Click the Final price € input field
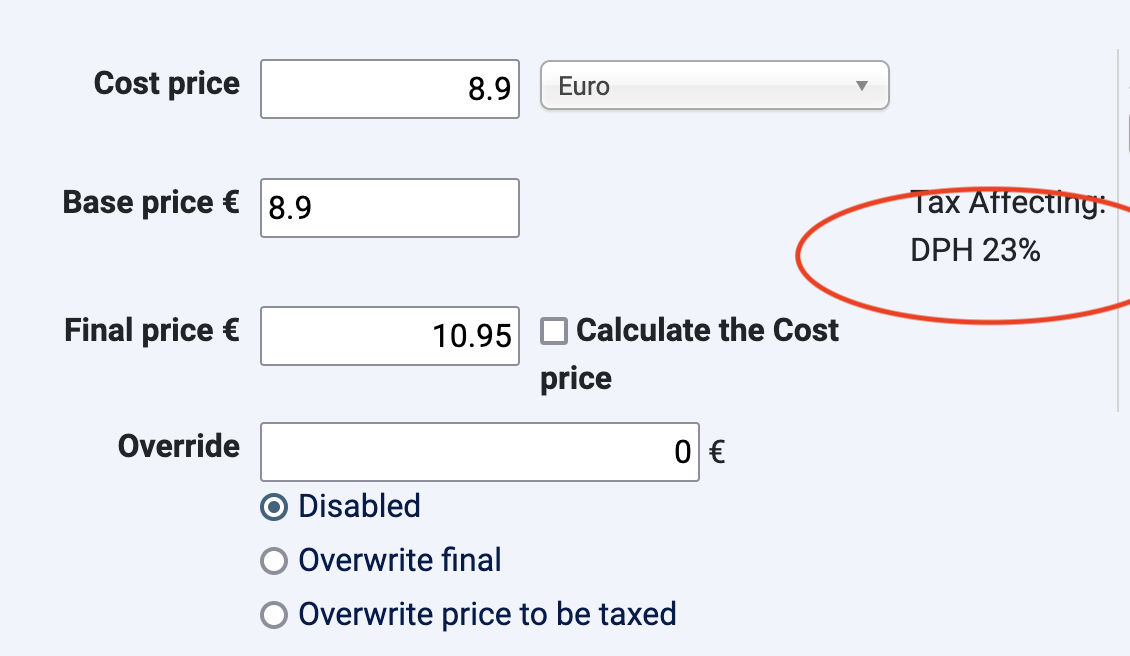This screenshot has width=1130, height=656. point(389,336)
